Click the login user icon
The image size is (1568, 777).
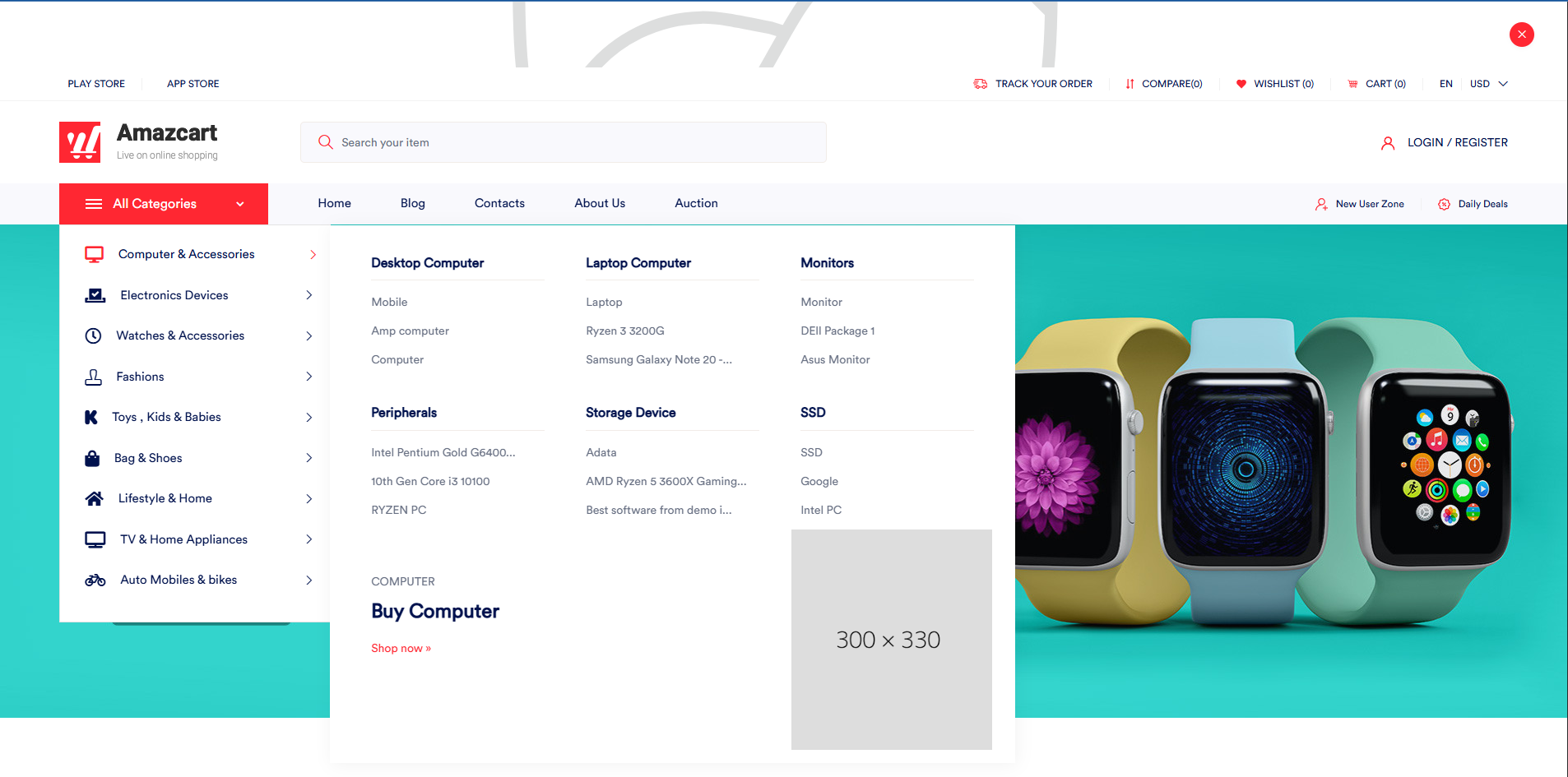coord(1388,143)
